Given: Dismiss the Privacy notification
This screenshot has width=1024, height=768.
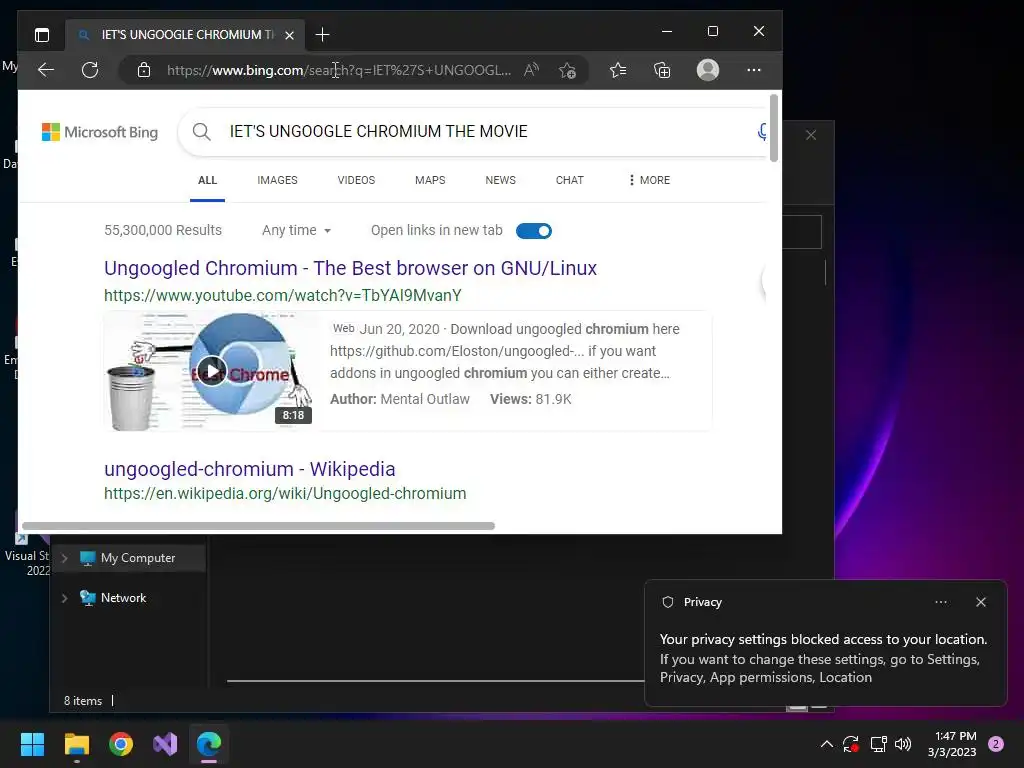Looking at the screenshot, I should click(x=981, y=602).
